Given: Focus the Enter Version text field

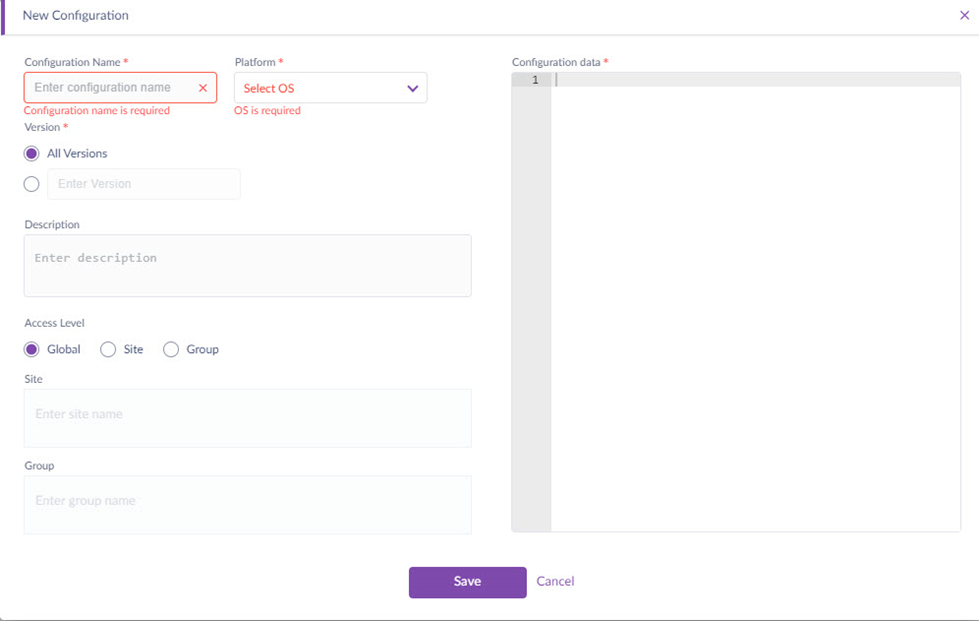Looking at the screenshot, I should [x=143, y=184].
